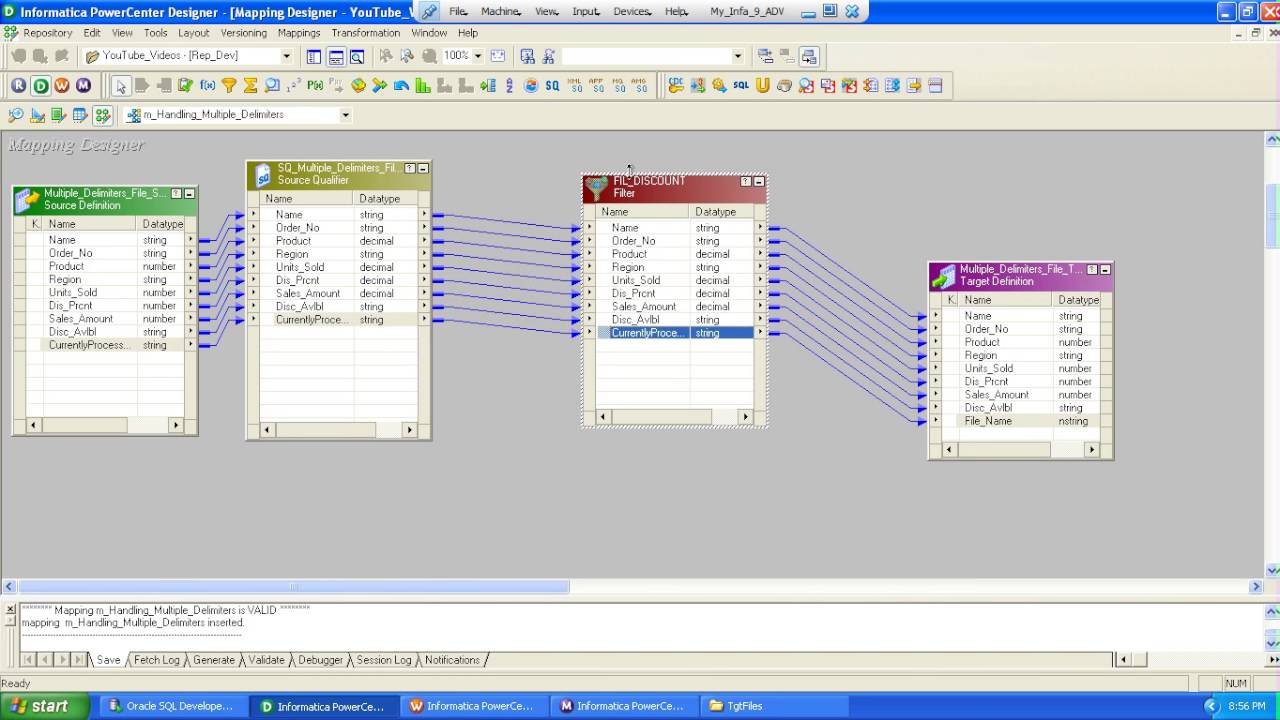
Task: Open the repository folder YouTube_Videos dropdown
Action: coord(286,56)
